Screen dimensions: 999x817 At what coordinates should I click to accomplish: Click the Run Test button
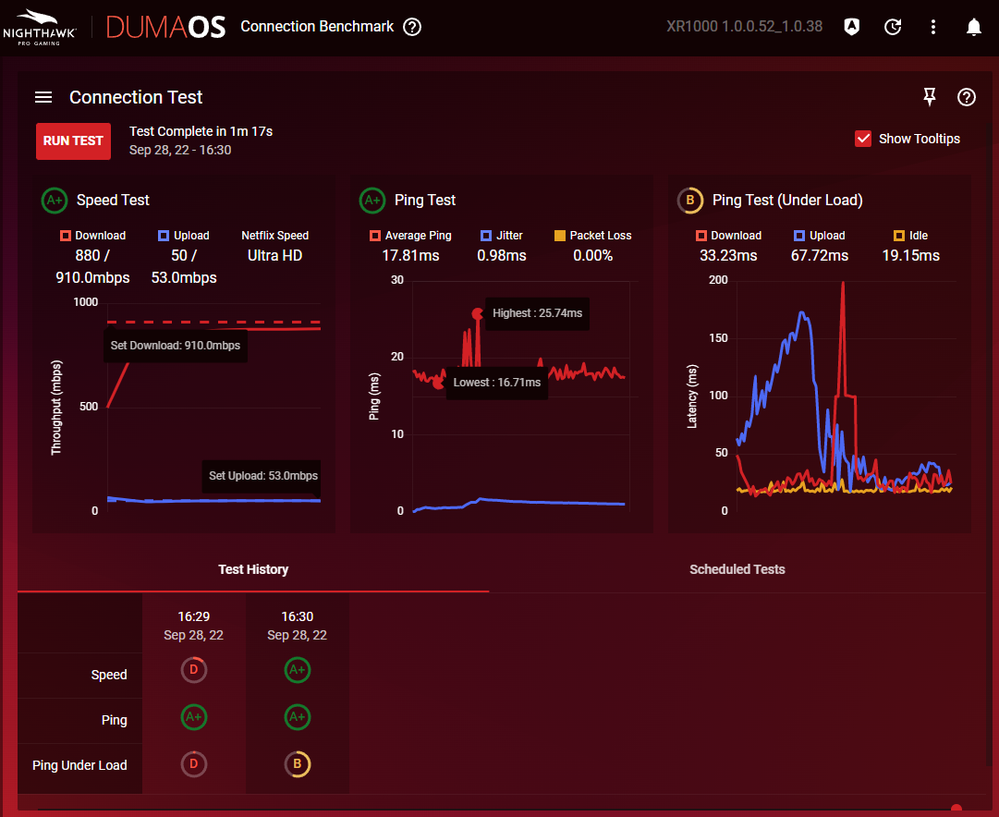point(73,141)
